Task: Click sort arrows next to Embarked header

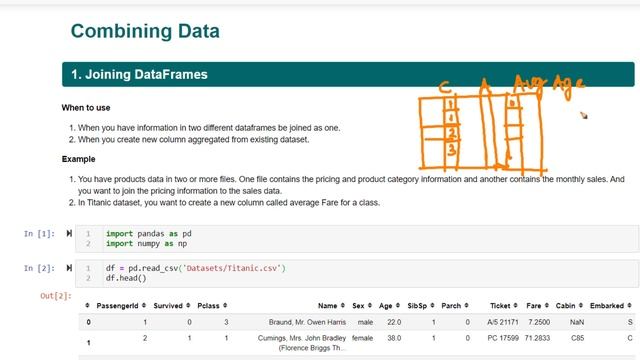Action: [629, 305]
